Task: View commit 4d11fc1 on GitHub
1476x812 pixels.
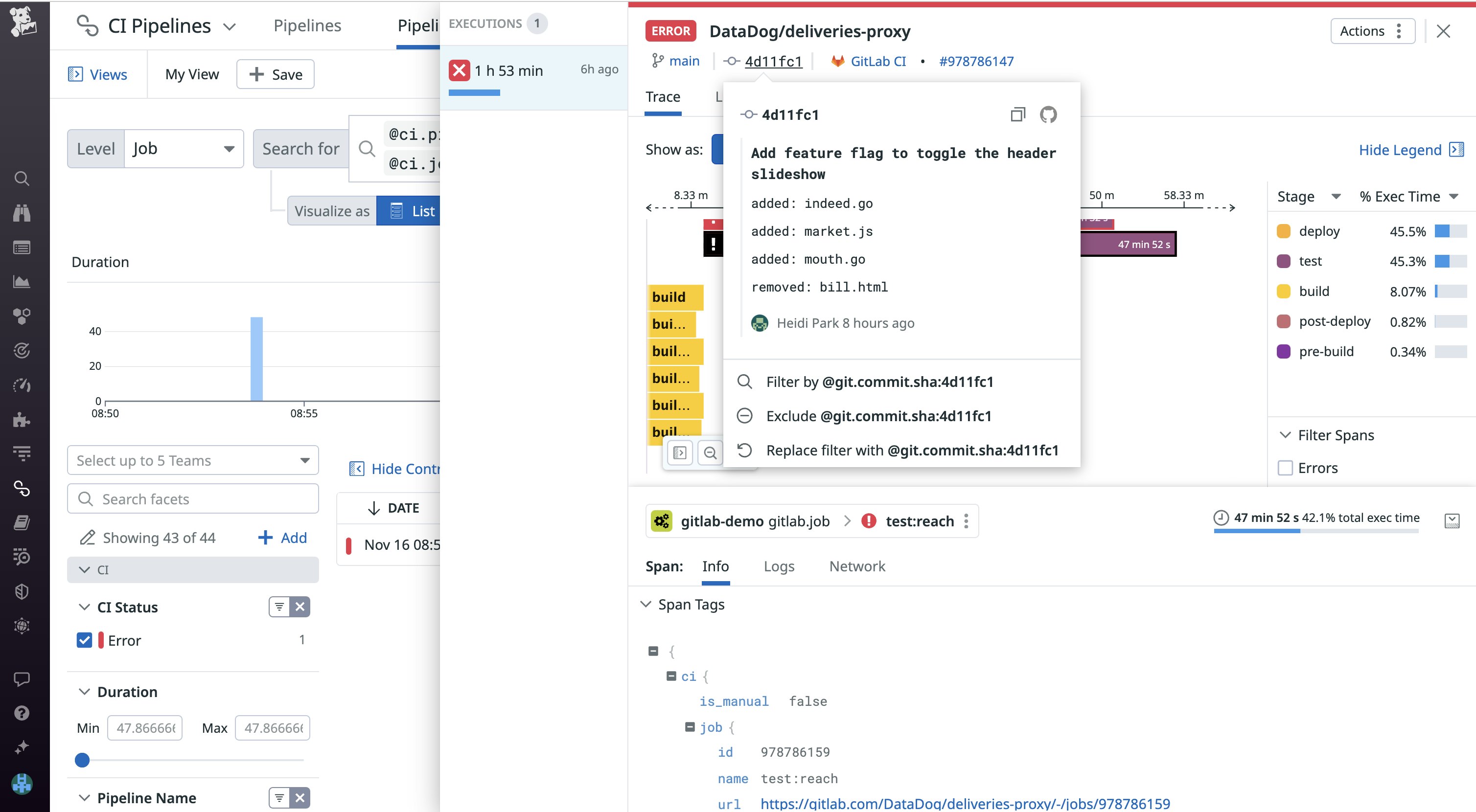Action: click(1049, 114)
